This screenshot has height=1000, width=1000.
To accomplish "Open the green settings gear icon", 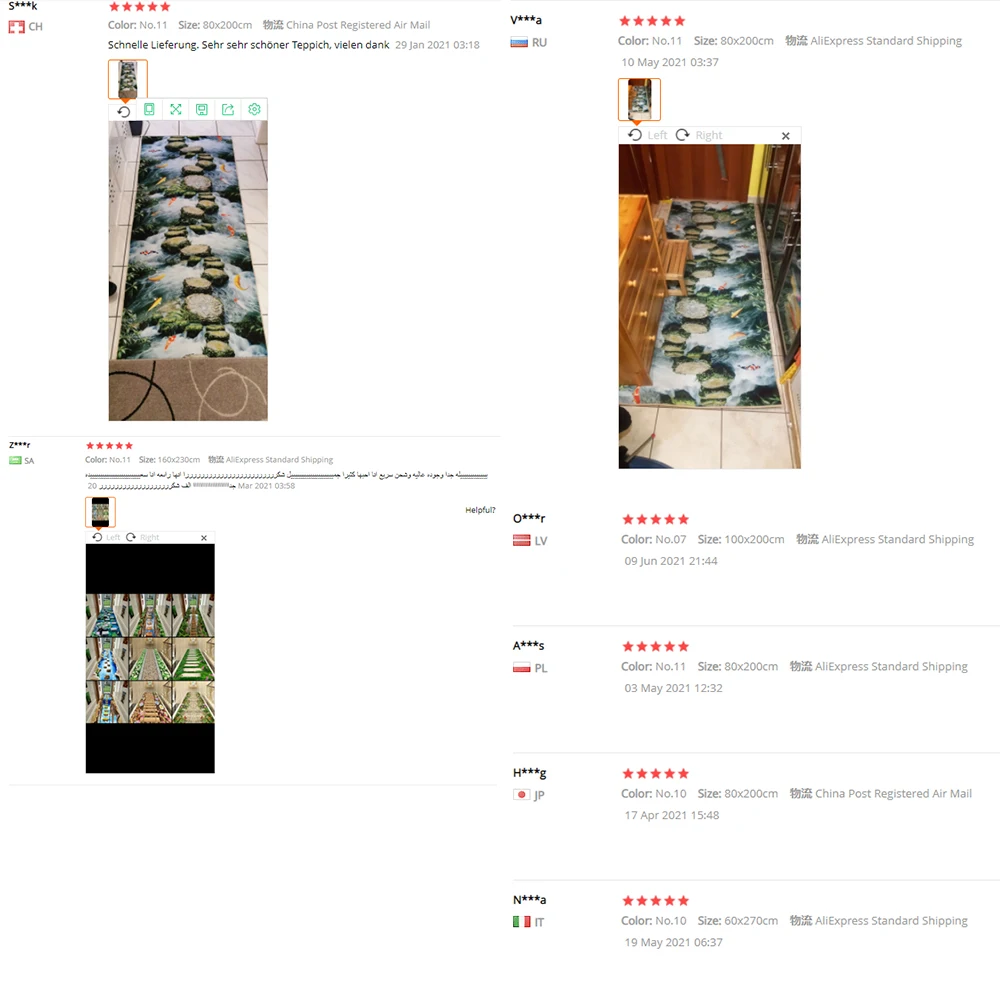I will coord(254,110).
